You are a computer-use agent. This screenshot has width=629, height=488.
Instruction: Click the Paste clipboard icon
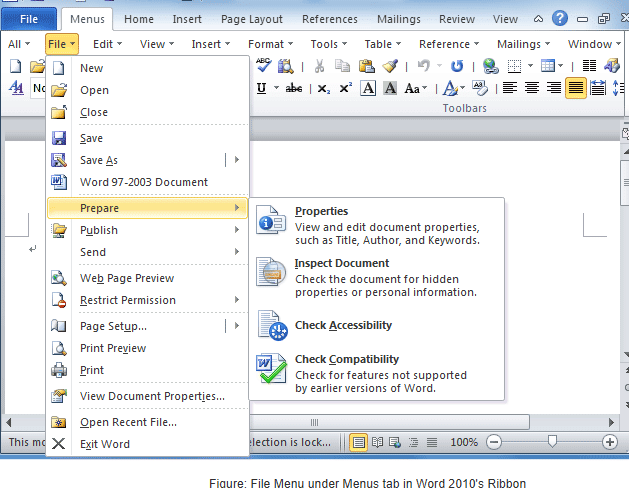coord(366,66)
